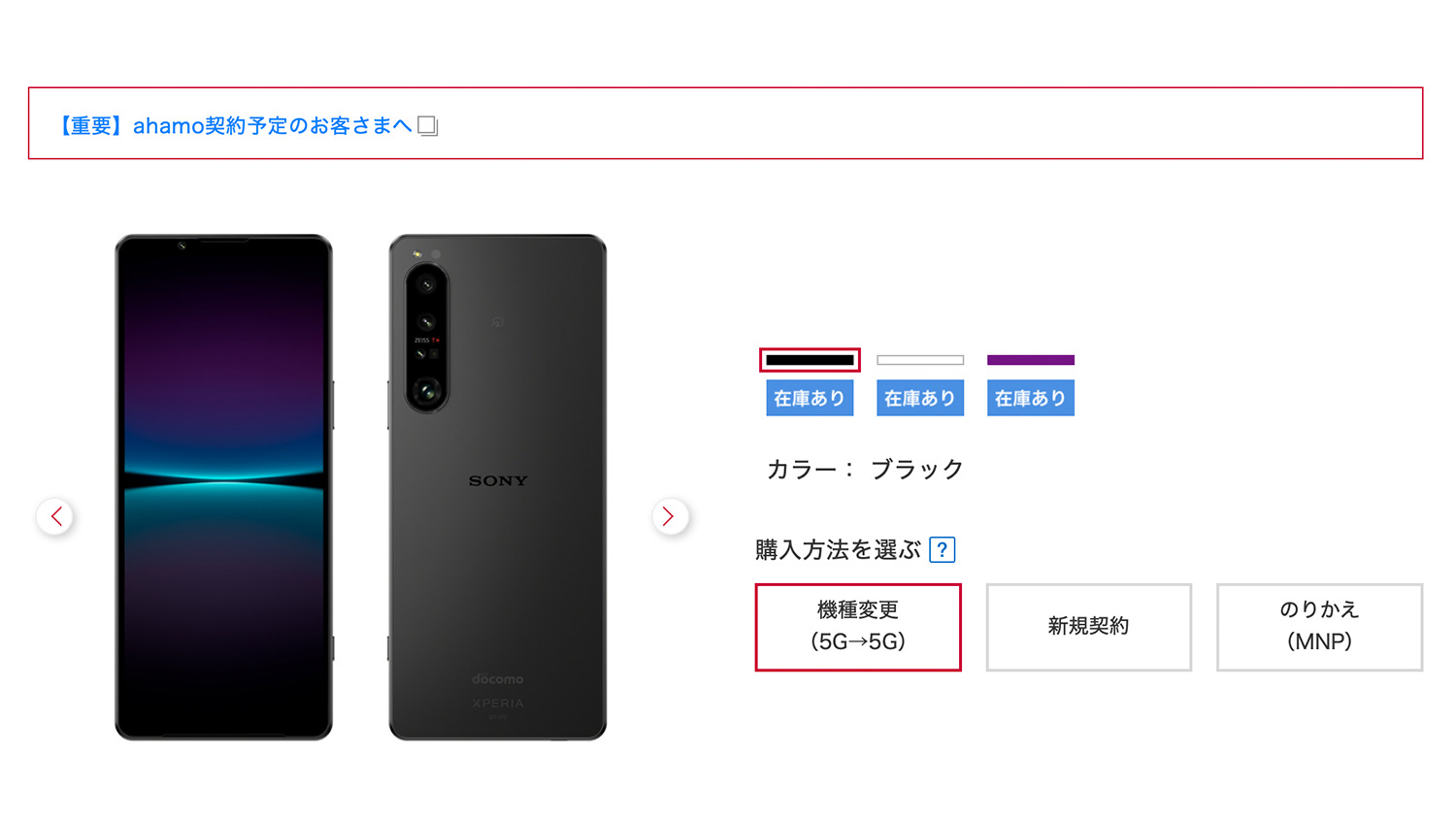The height and width of the screenshot is (819, 1456).
Task: Advance to next phone image with right arrow
Action: pos(670,516)
